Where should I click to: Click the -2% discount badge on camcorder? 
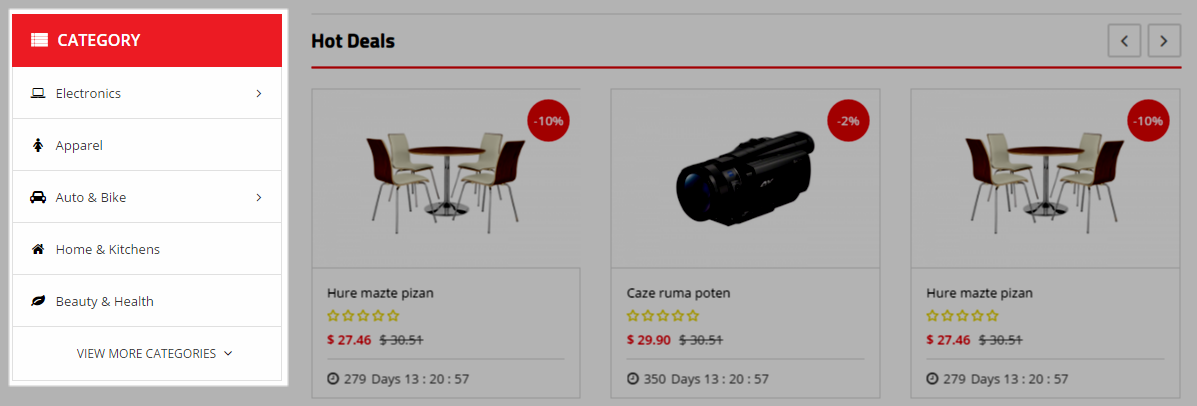[x=847, y=121]
